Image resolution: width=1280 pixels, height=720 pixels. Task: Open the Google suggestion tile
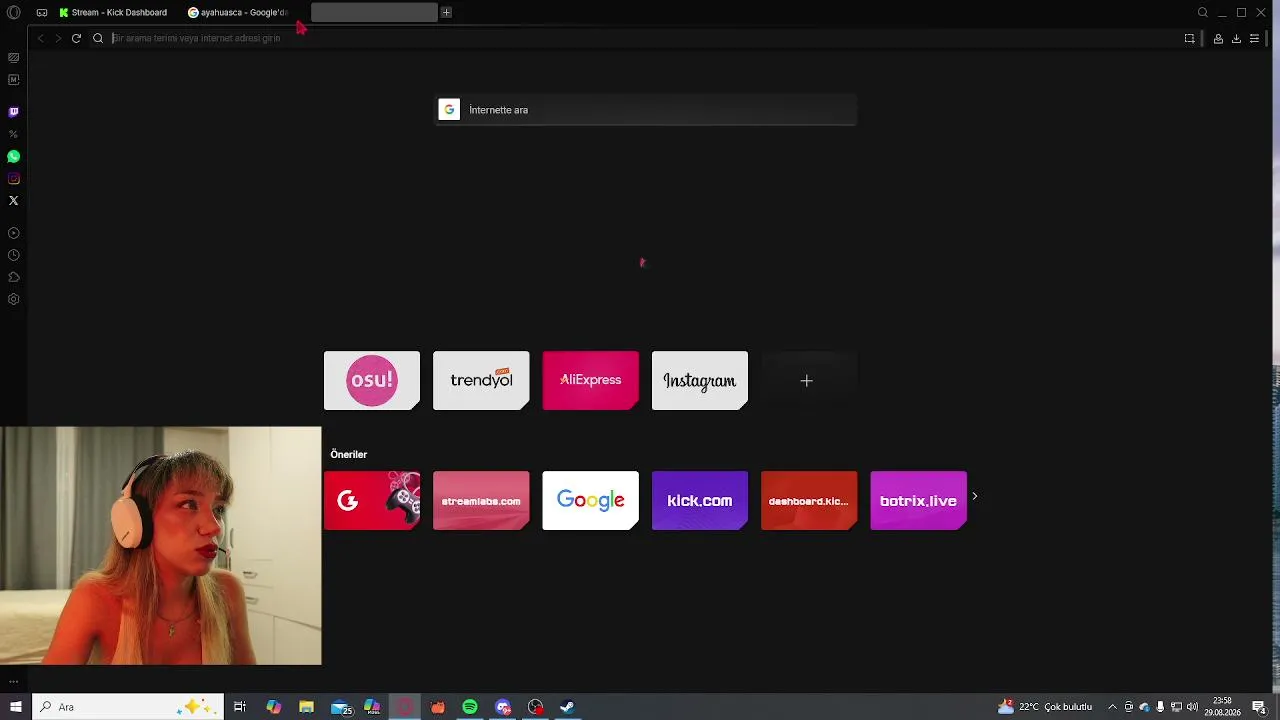coord(590,500)
